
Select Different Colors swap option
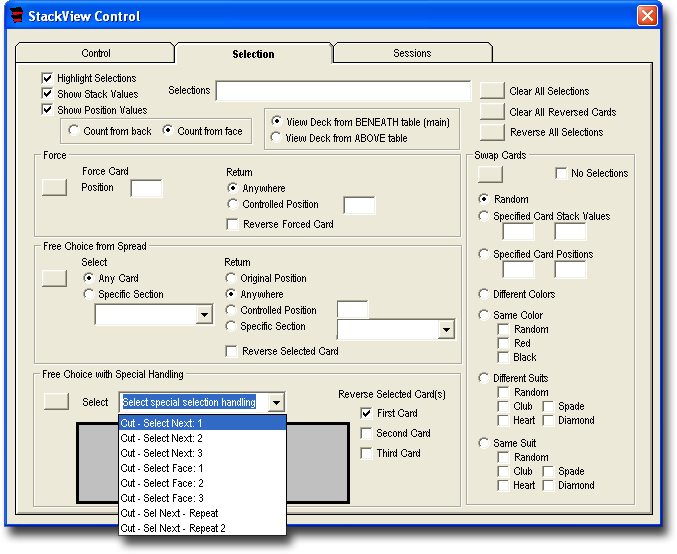click(484, 294)
